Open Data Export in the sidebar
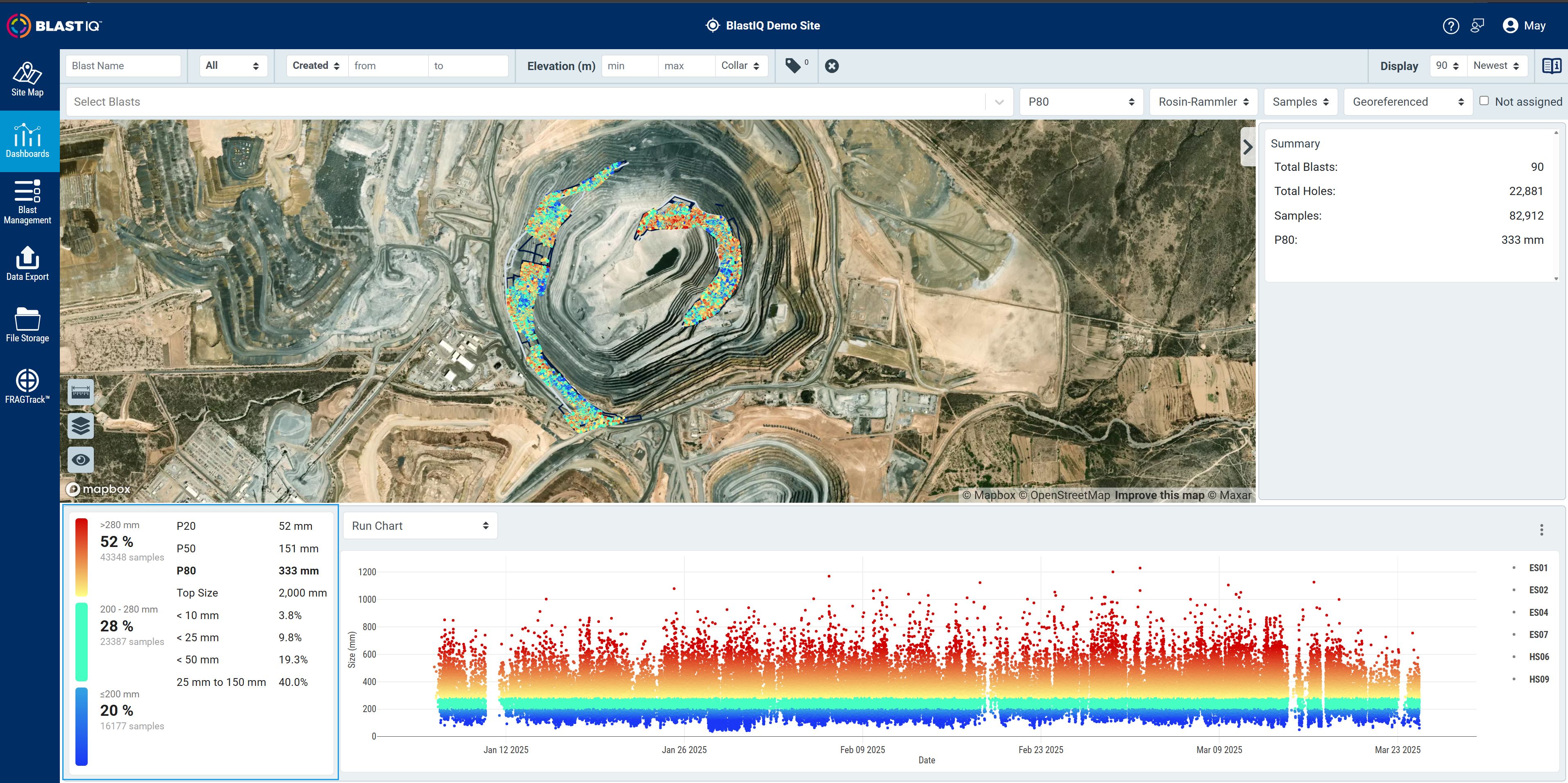1568x783 pixels. pos(27,263)
